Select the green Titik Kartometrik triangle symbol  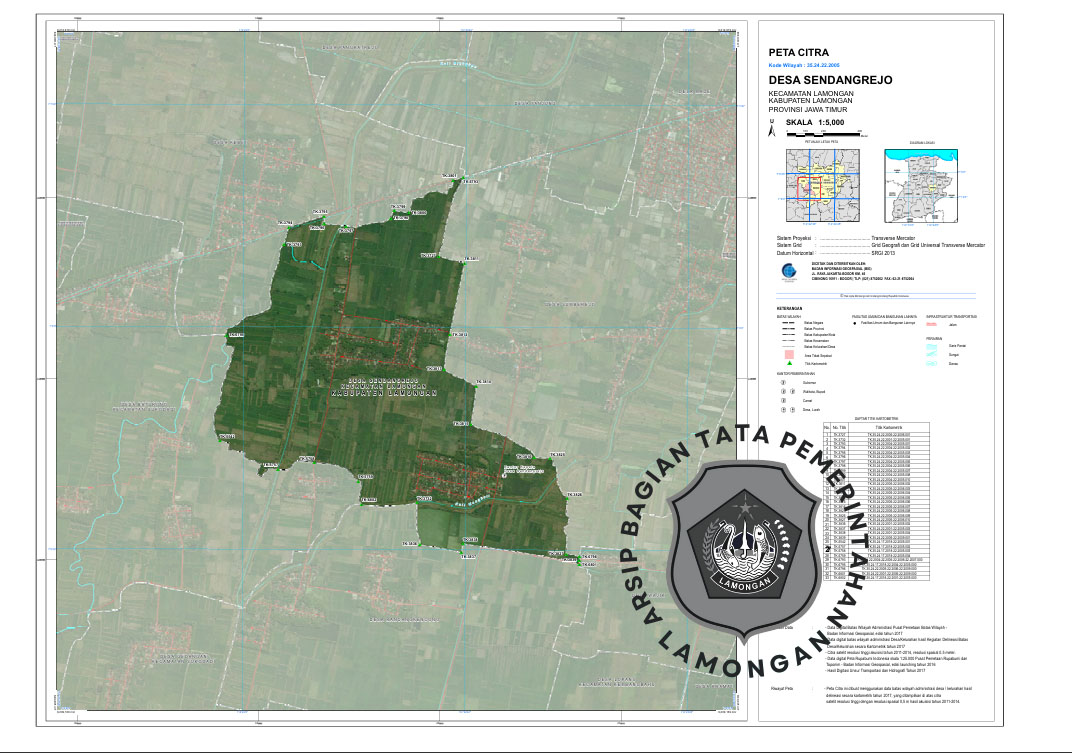pyautogui.click(x=788, y=363)
